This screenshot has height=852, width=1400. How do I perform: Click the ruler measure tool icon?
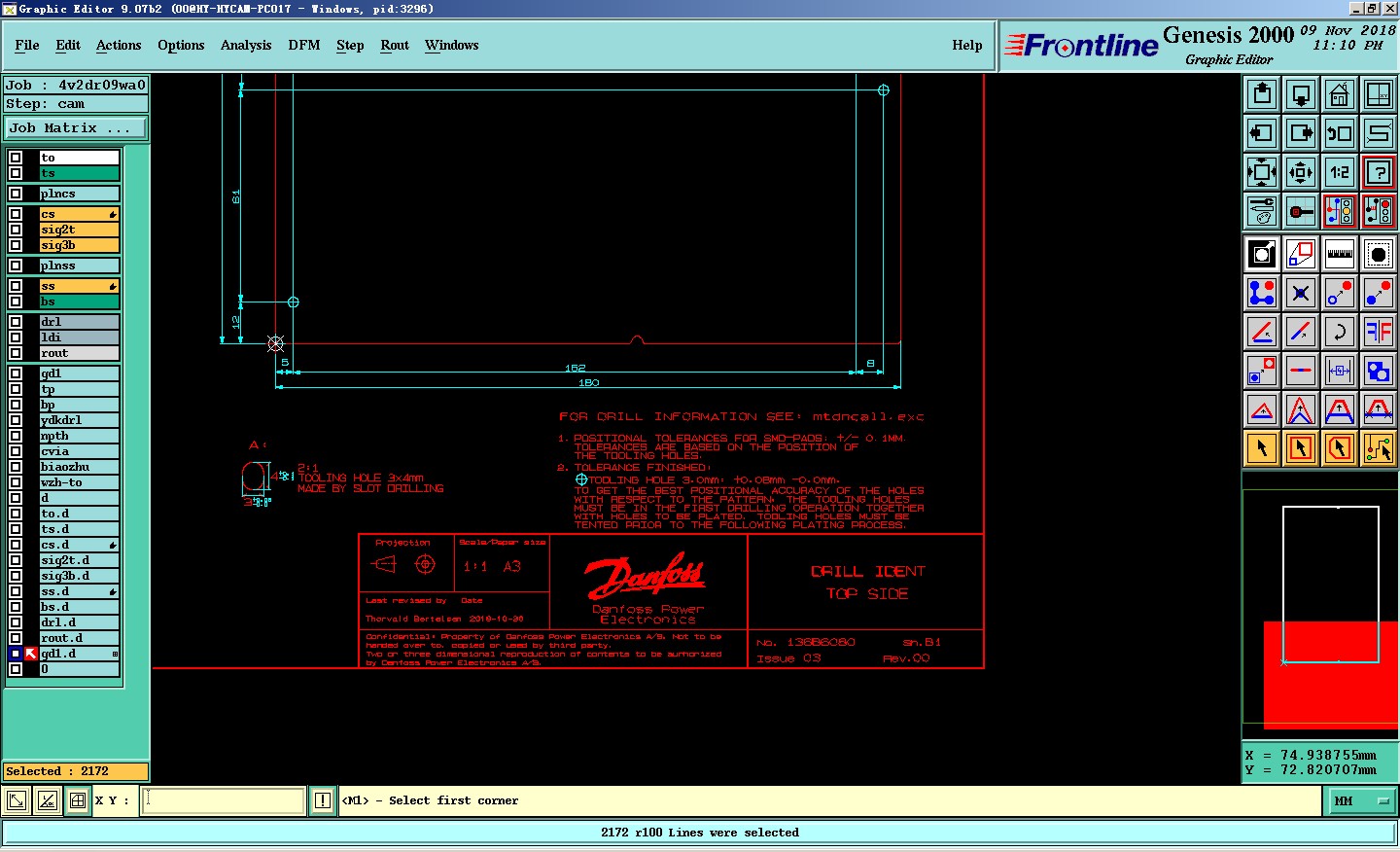1340,254
